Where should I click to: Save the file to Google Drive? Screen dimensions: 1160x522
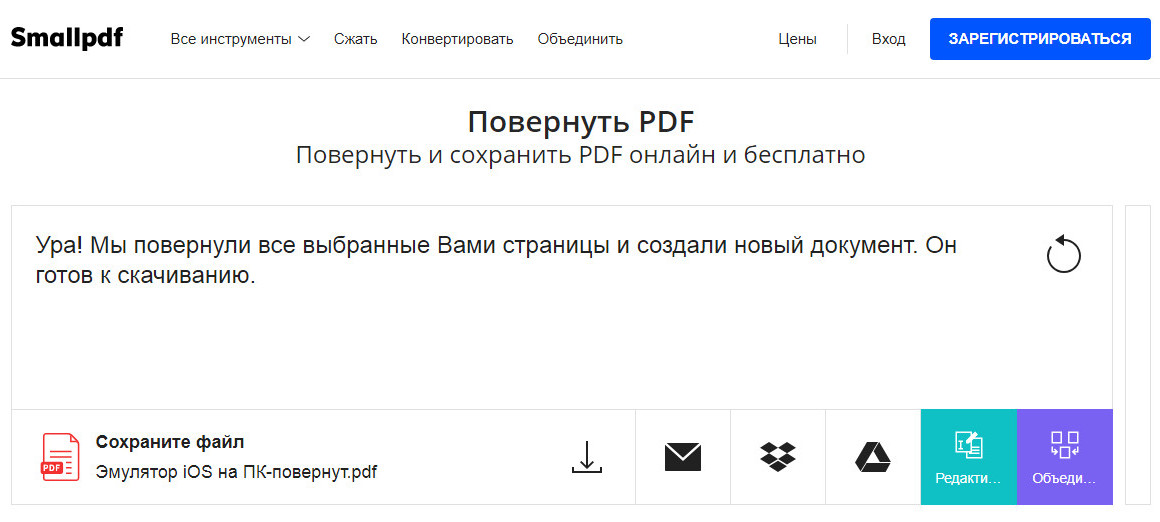(873, 457)
